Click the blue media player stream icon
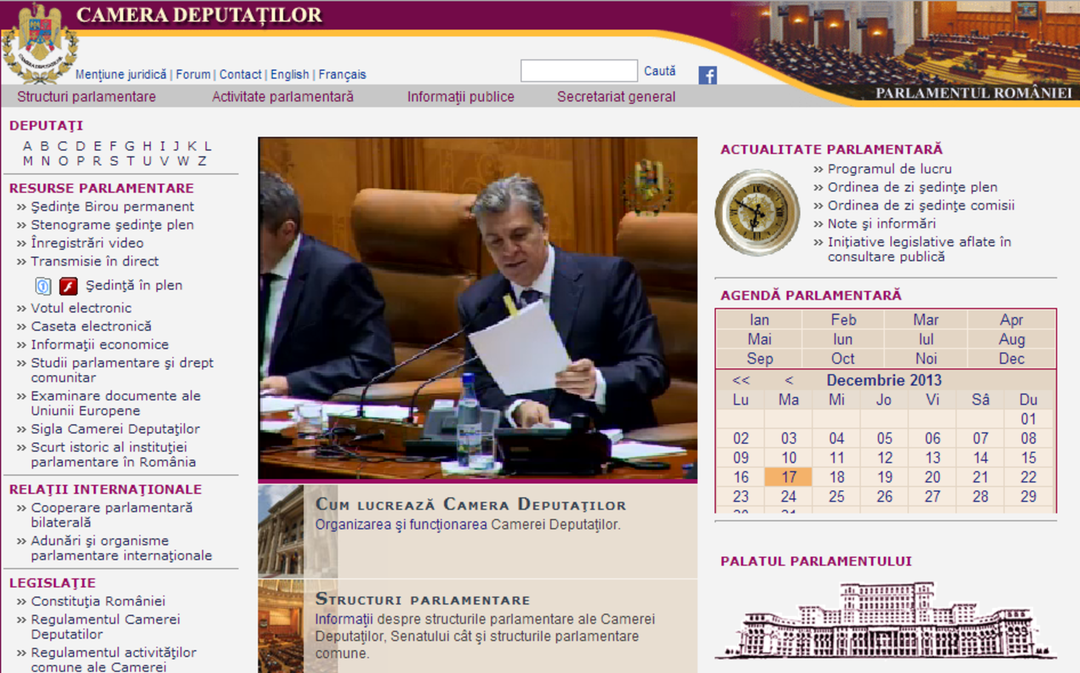 [x=43, y=286]
